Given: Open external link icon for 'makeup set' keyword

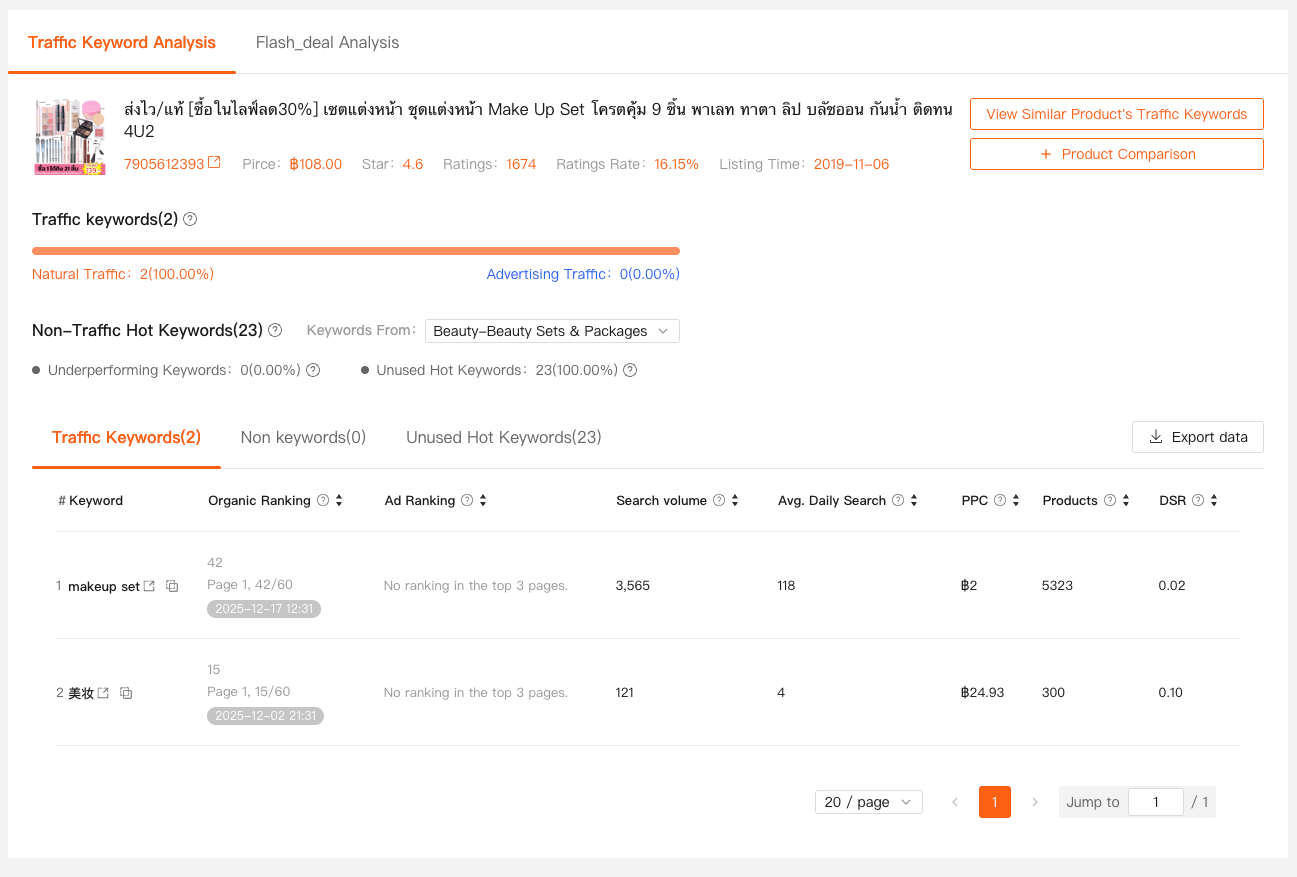Looking at the screenshot, I should [x=150, y=586].
